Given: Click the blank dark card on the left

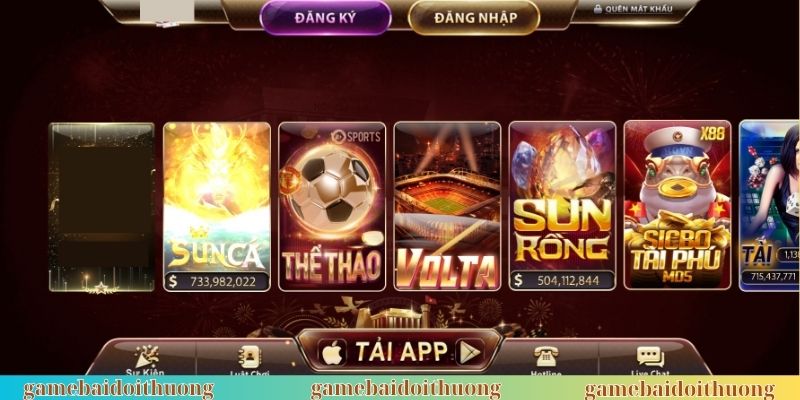Looking at the screenshot, I should tap(102, 207).
